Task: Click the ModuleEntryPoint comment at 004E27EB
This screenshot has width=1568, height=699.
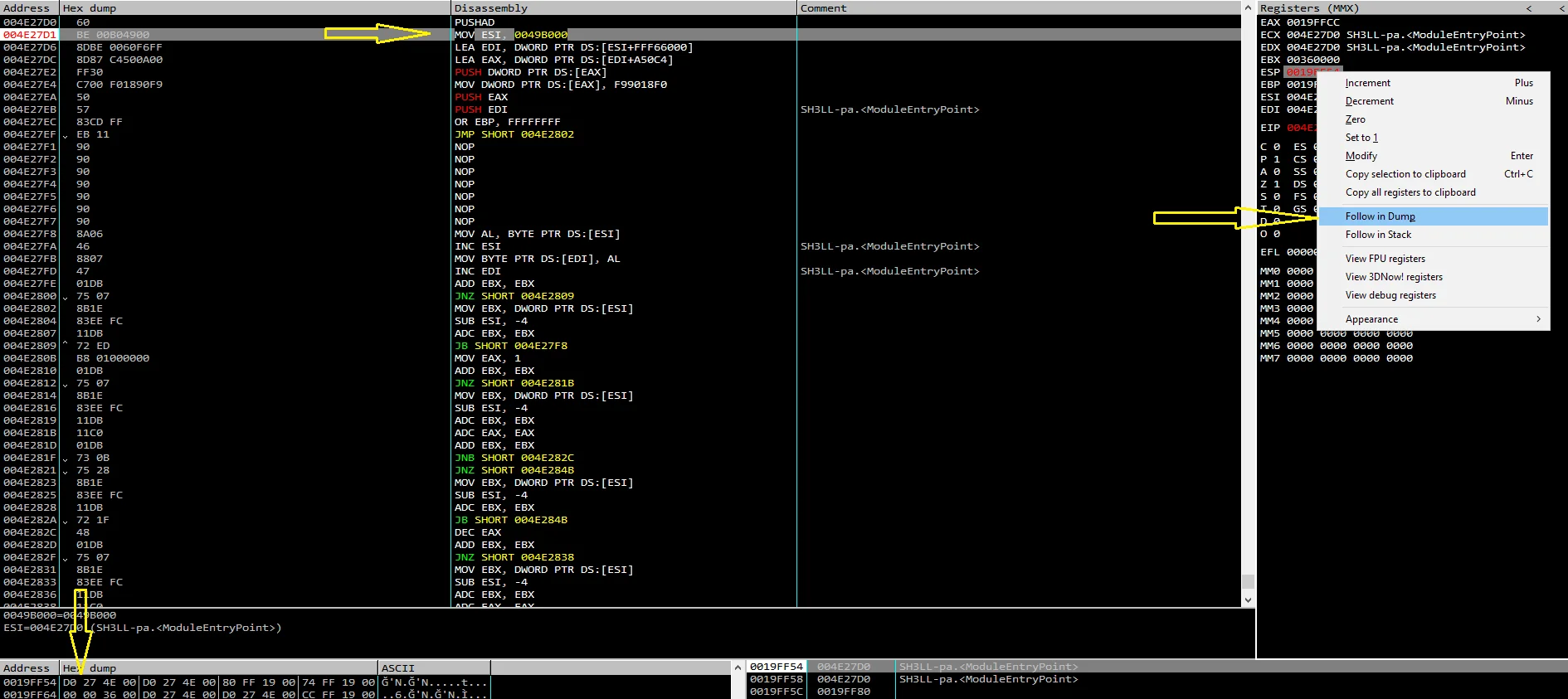Action: [x=889, y=109]
